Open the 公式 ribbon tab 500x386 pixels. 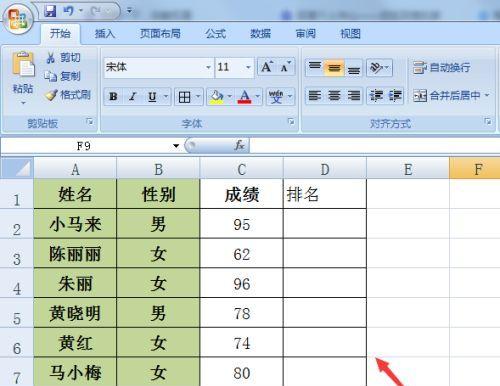click(x=216, y=33)
